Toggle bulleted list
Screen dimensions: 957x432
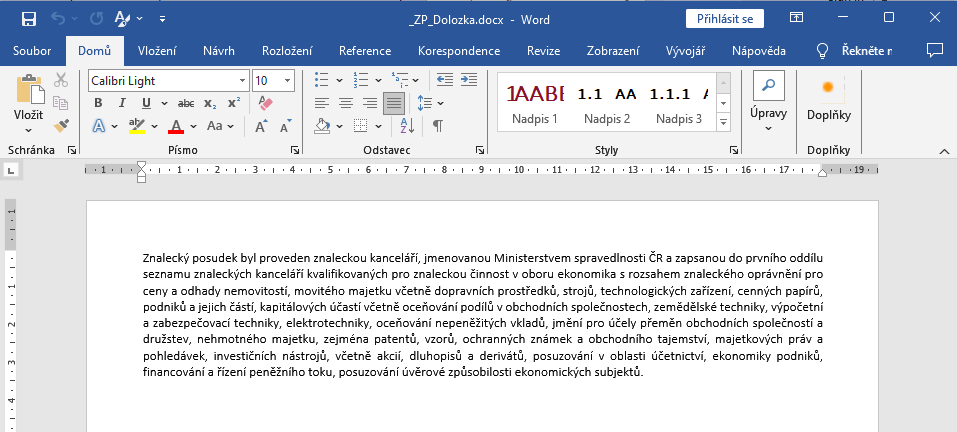321,79
